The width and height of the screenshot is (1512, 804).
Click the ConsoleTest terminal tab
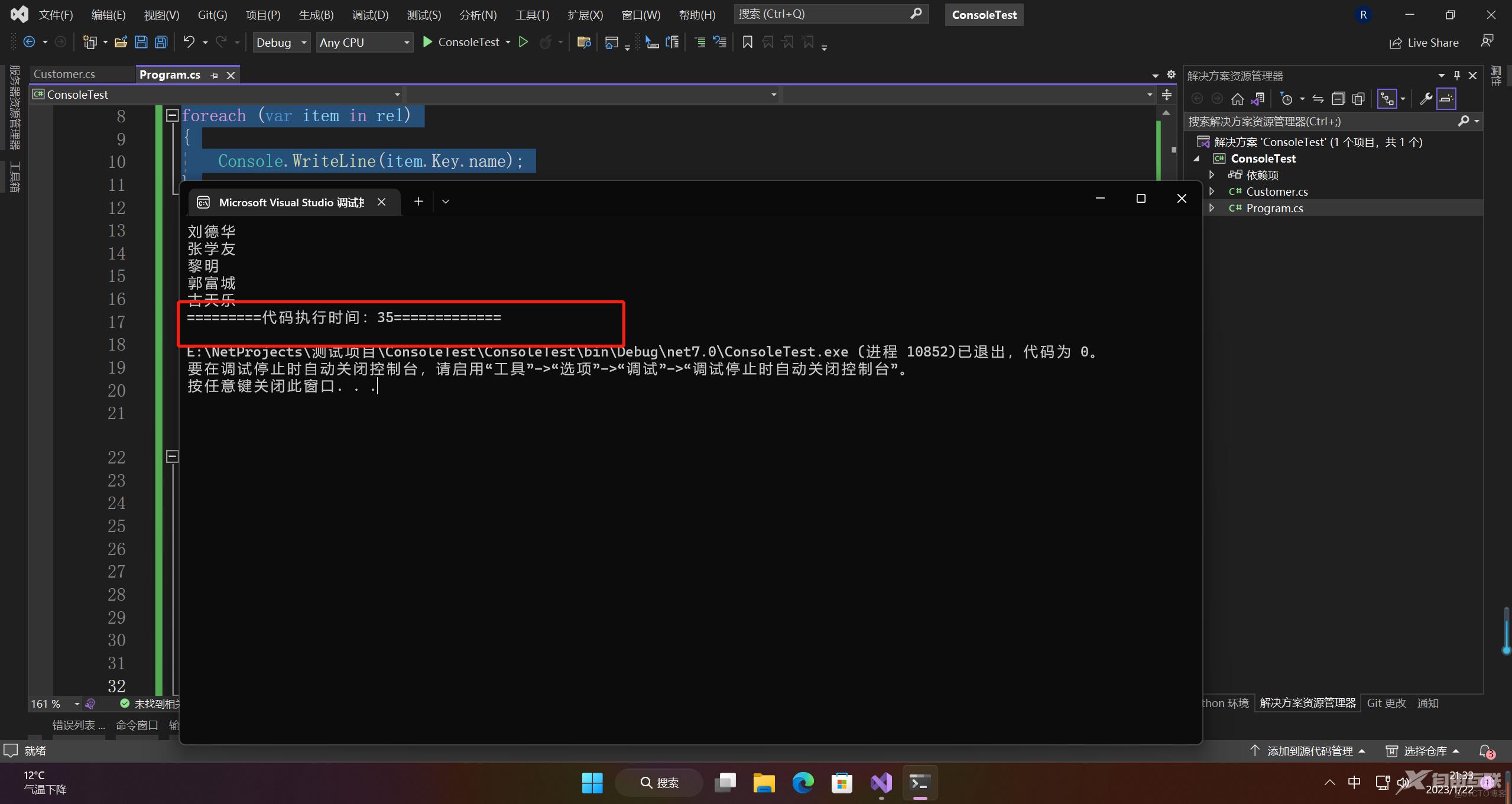290,201
